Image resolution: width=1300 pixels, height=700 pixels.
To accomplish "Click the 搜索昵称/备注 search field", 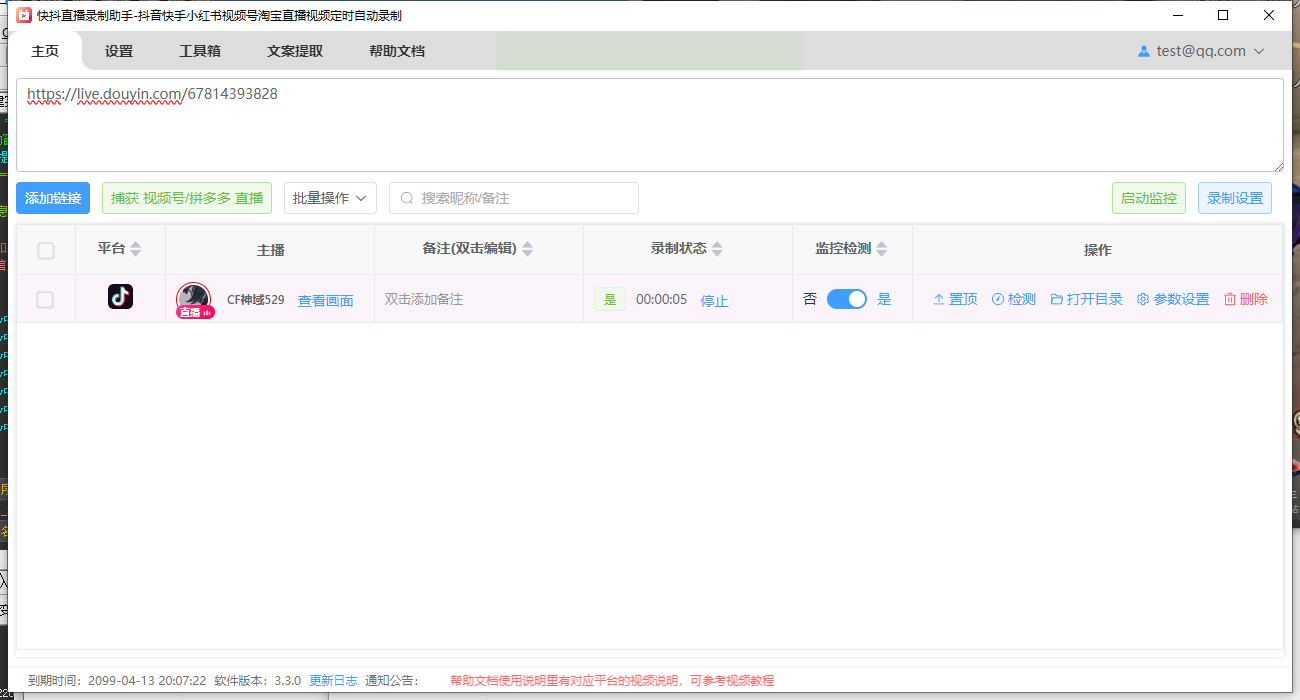I will [513, 197].
